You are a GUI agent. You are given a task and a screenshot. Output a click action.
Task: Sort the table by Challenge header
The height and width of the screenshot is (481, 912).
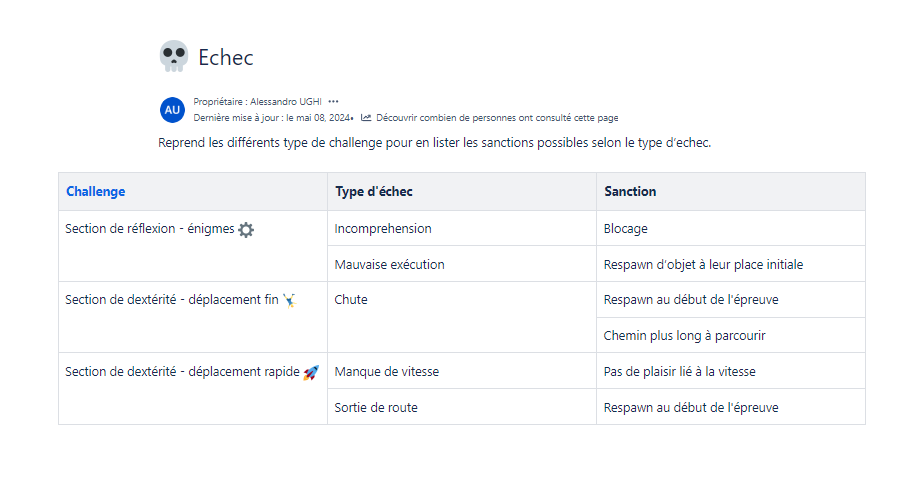(x=96, y=191)
